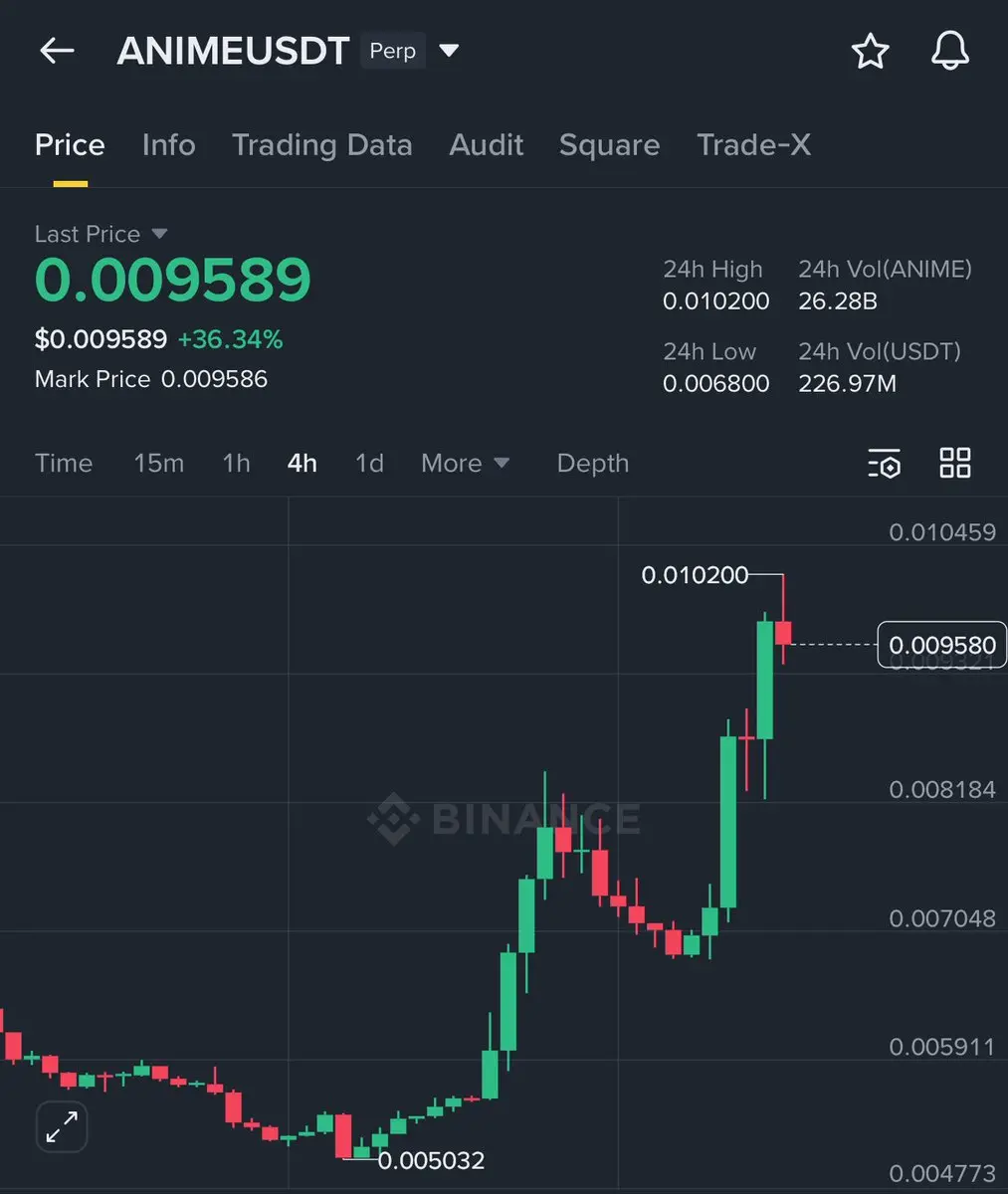The height and width of the screenshot is (1194, 1008).
Task: Tap the 0.005911 axis price label
Action: click(x=942, y=1047)
